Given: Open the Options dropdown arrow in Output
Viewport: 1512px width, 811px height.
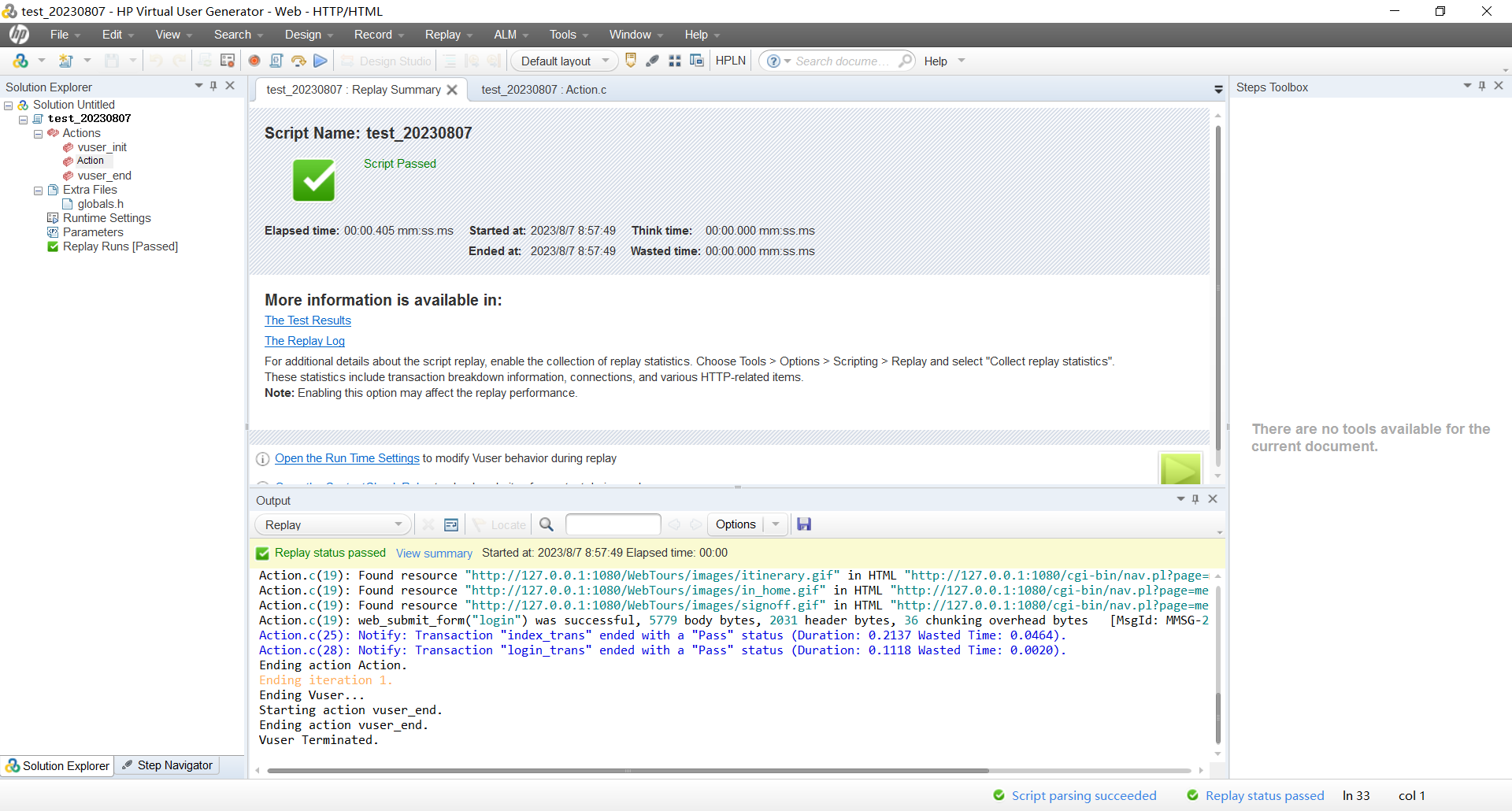Looking at the screenshot, I should tap(776, 524).
